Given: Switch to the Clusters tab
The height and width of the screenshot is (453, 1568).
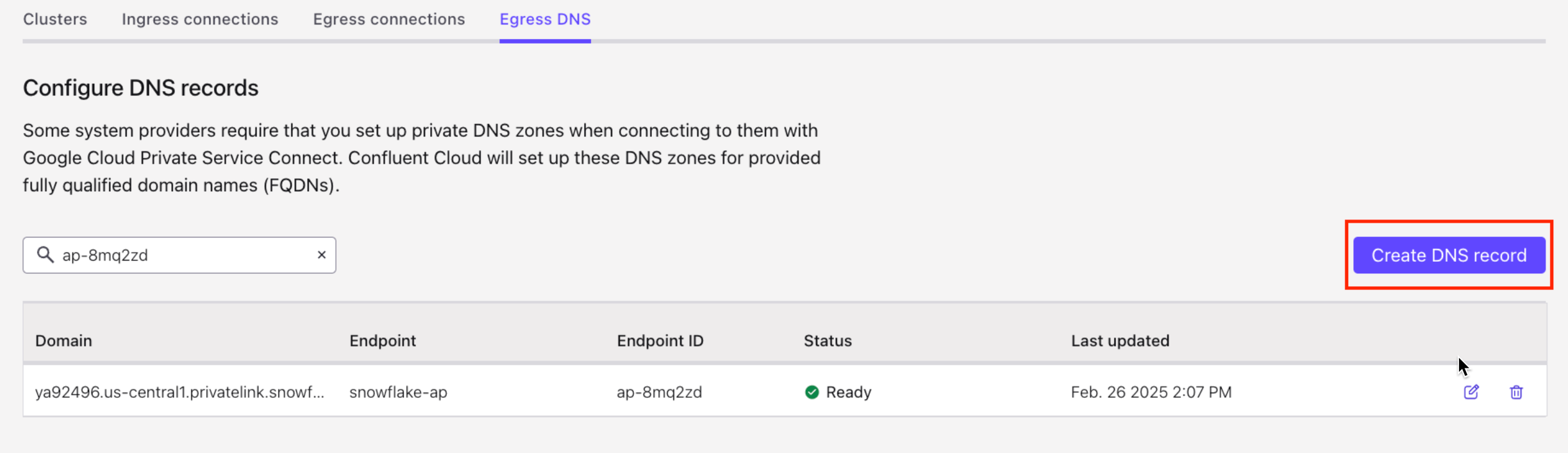Looking at the screenshot, I should pos(54,19).
